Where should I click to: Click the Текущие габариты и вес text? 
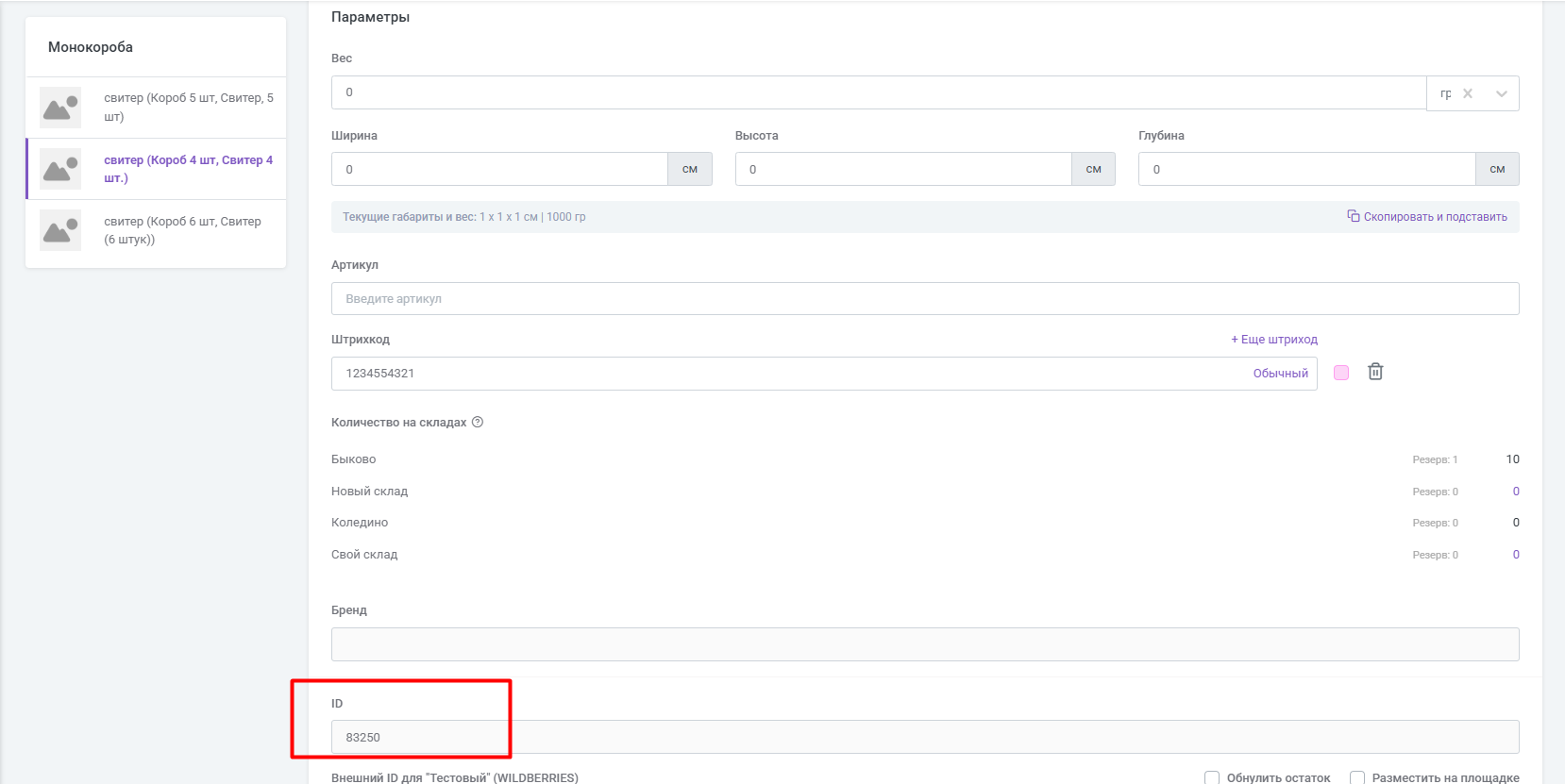(x=463, y=217)
